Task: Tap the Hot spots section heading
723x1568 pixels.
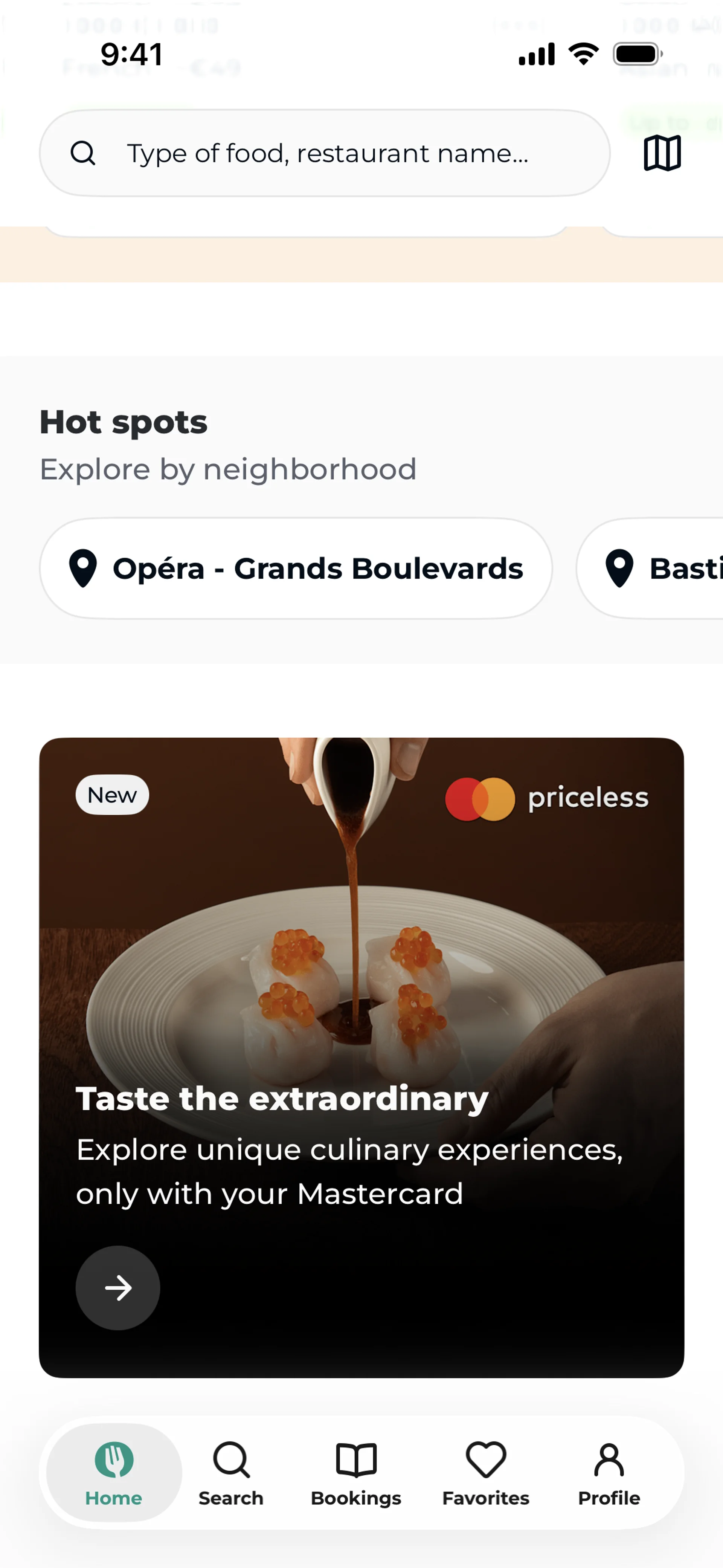Action: click(124, 422)
